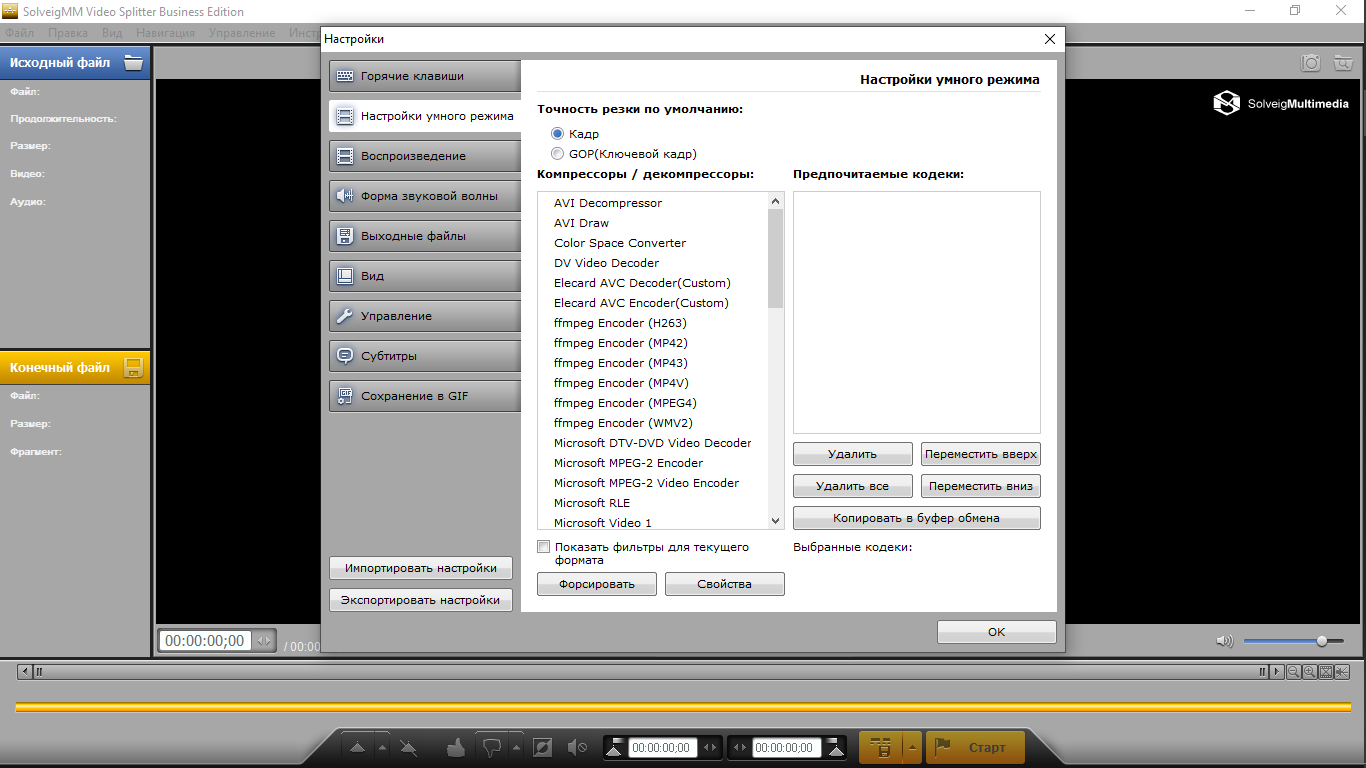This screenshot has width=1366, height=768.
Task: Open the Горячие клавиши settings tab
Action: (x=425, y=76)
